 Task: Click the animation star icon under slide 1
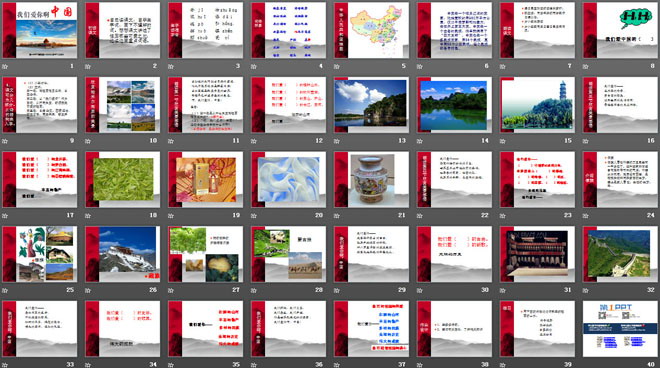(5, 66)
